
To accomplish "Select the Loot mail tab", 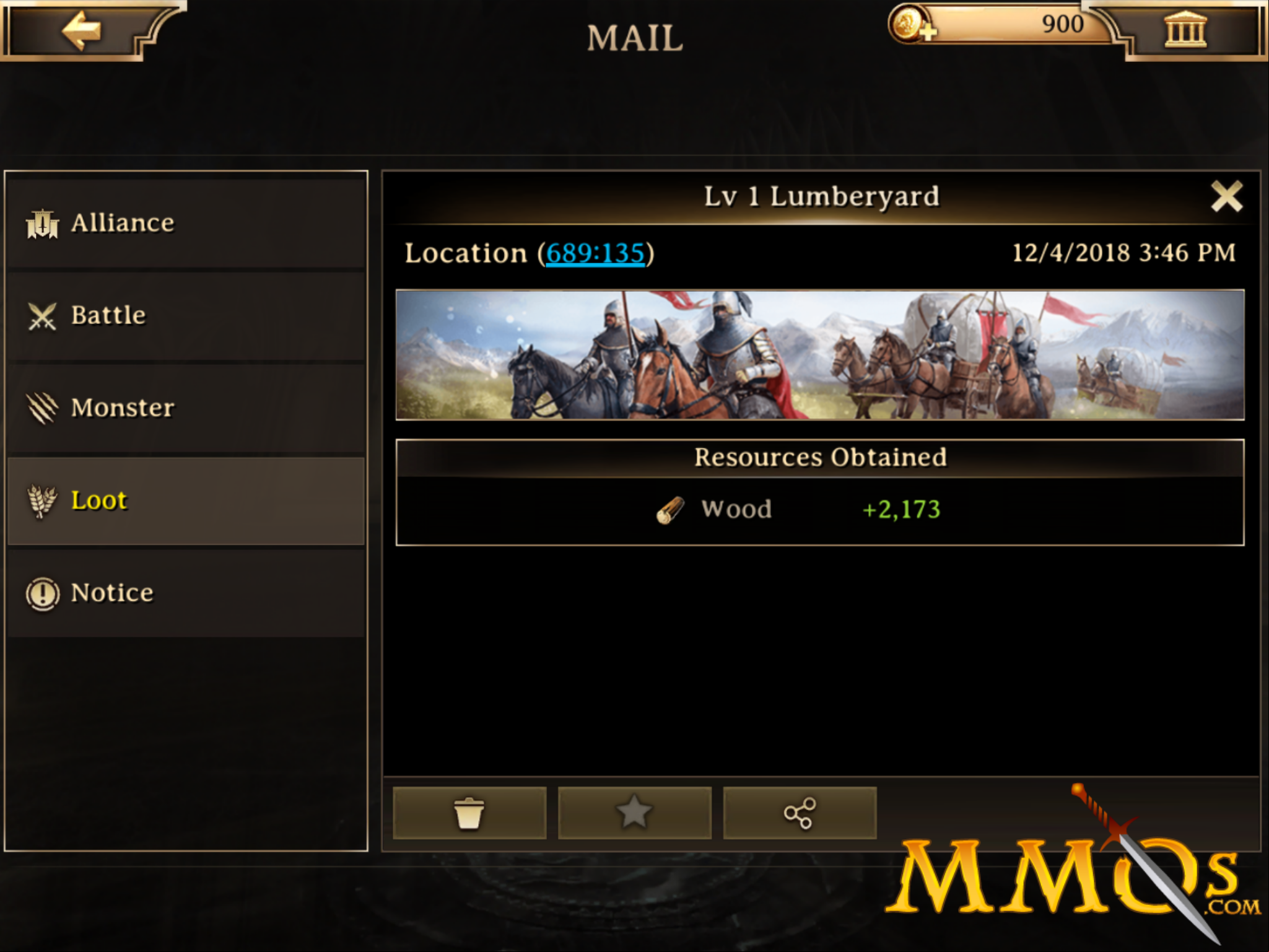I will coord(186,500).
